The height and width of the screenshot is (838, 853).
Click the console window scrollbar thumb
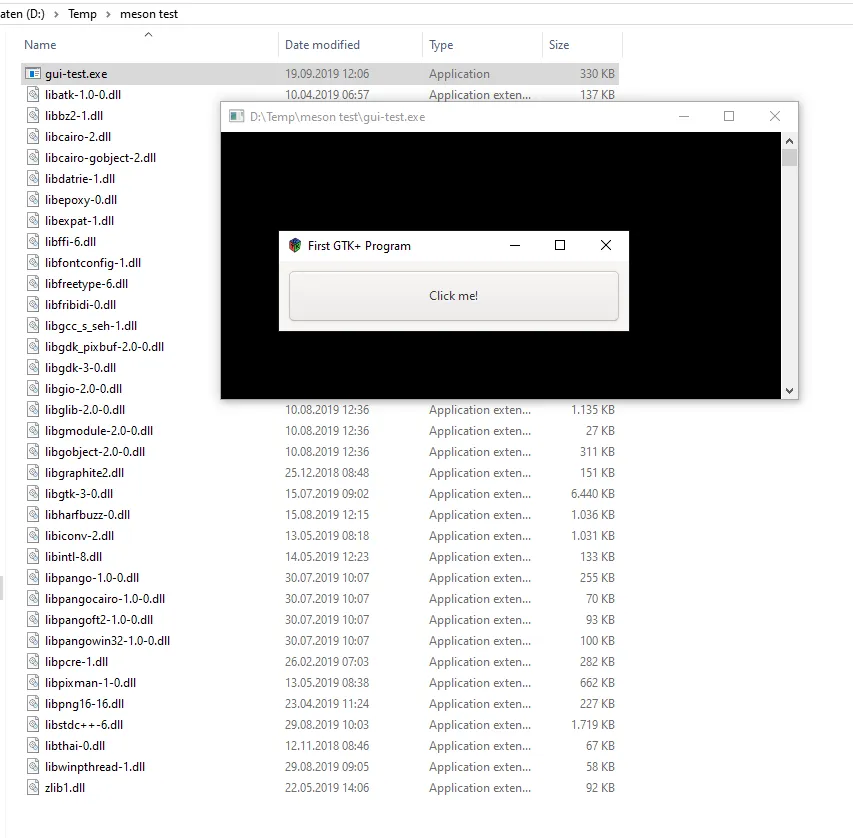(789, 157)
